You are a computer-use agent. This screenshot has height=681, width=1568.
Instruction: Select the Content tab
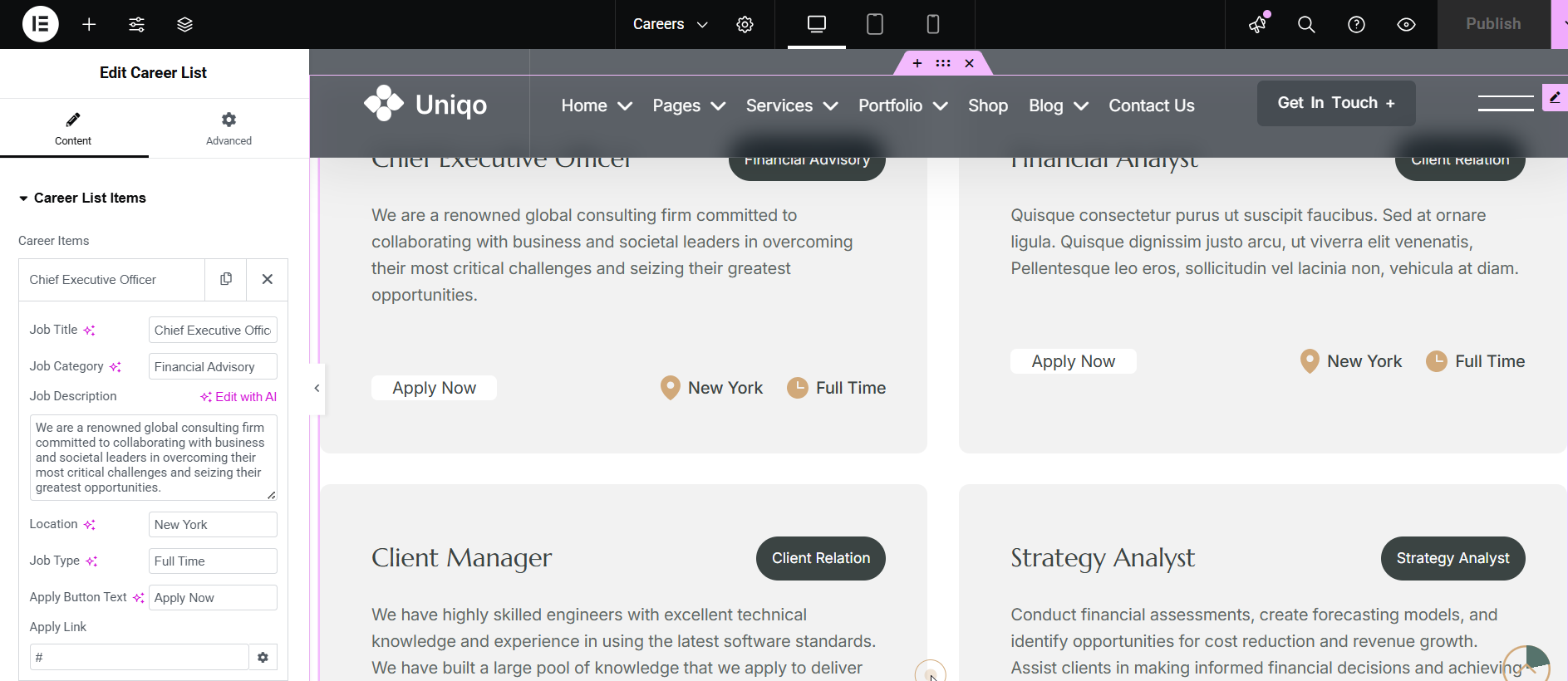[x=73, y=129]
